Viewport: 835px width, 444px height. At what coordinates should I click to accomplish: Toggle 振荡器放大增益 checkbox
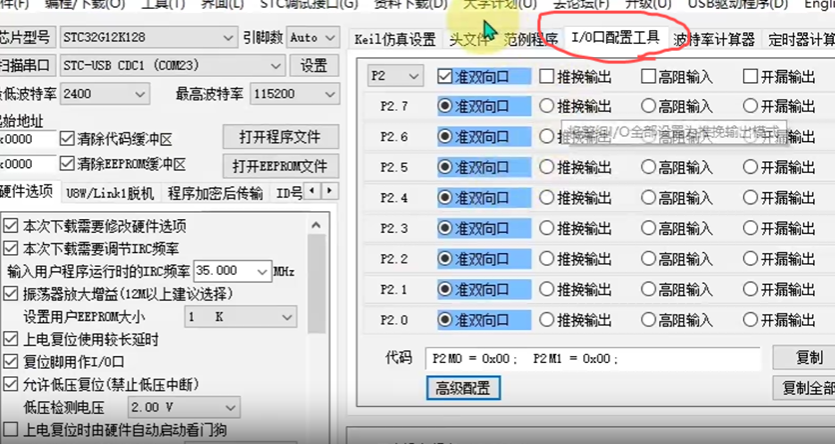click(11, 293)
